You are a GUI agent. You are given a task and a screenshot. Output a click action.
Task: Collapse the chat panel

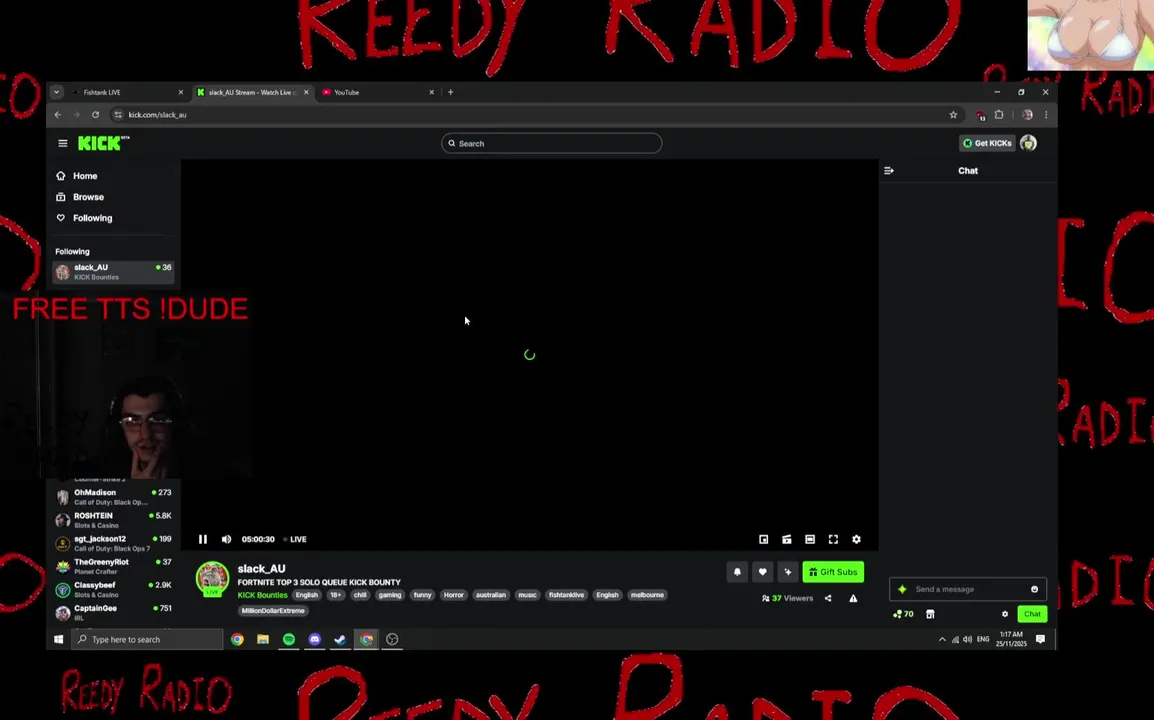tap(889, 171)
